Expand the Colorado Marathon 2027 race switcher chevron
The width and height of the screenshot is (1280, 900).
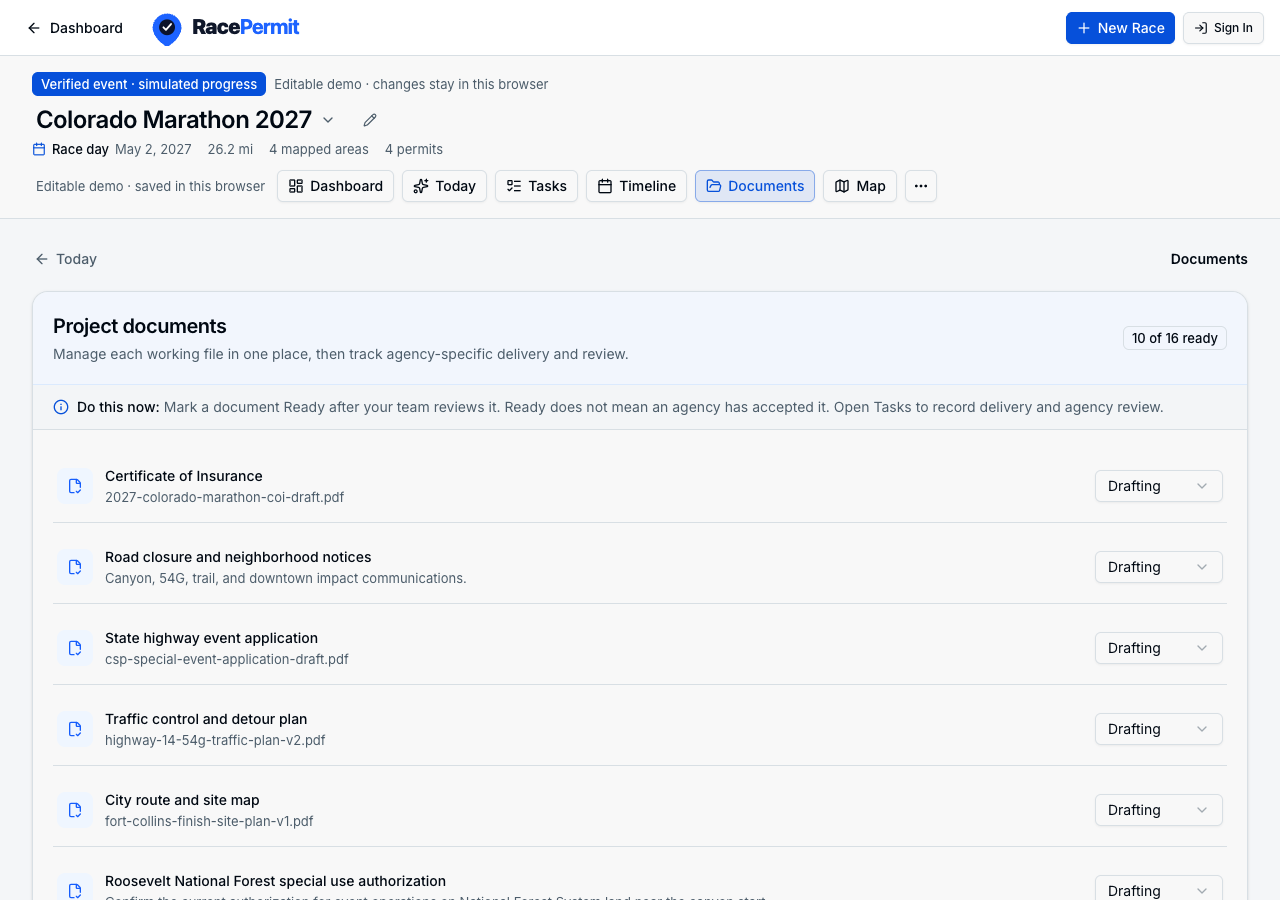[x=328, y=120]
